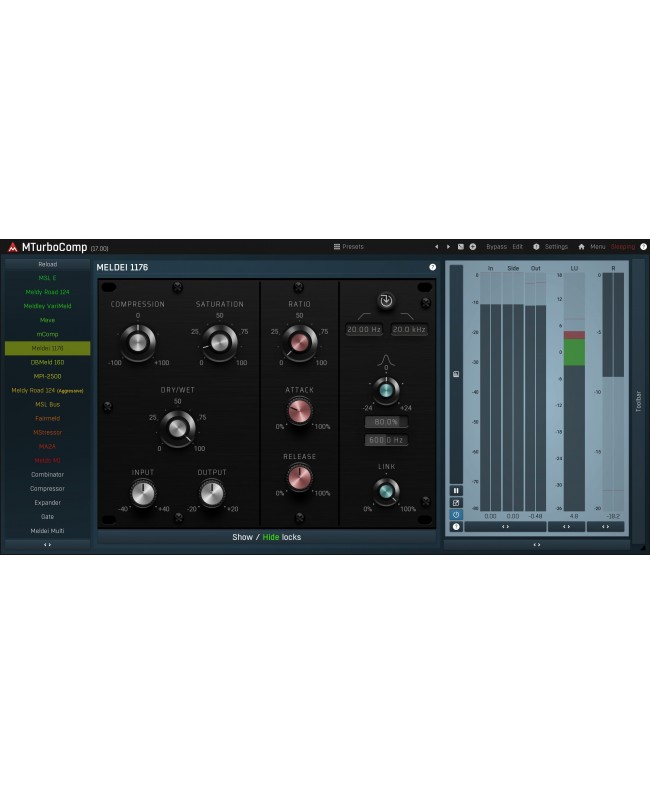The height and width of the screenshot is (794, 650).
Task: Pause the meters
Action: 456,491
